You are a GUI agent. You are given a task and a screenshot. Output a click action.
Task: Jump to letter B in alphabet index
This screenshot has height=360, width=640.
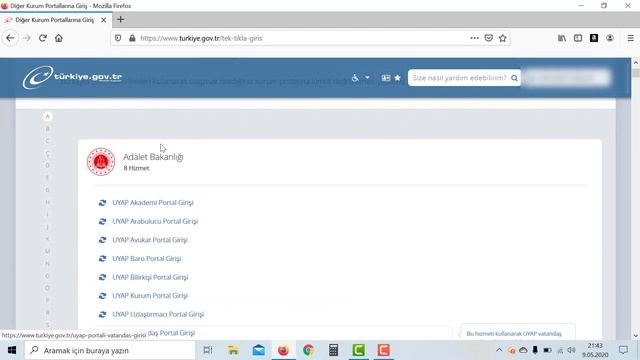[47, 129]
